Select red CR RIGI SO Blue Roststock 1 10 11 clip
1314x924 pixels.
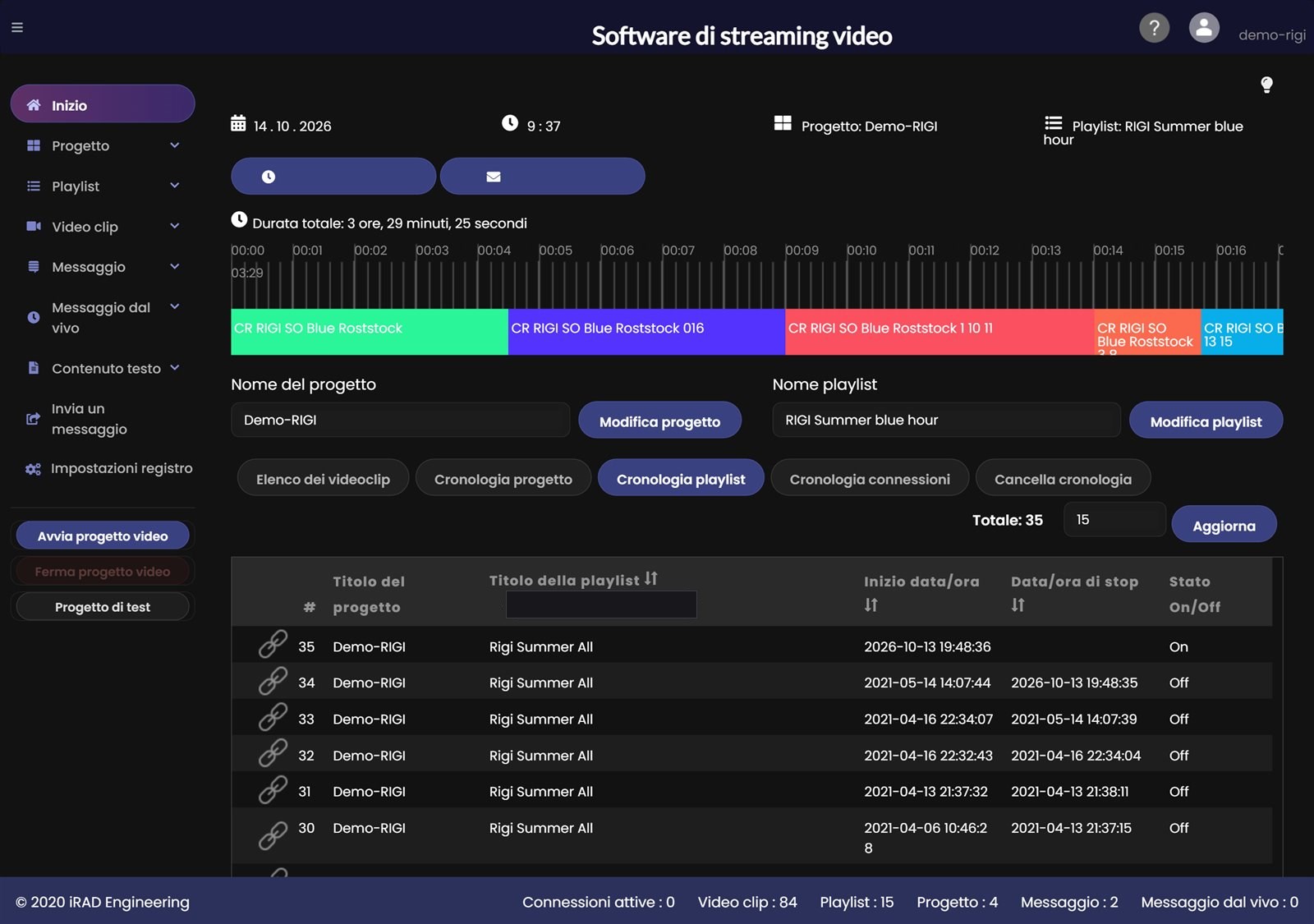(x=940, y=332)
